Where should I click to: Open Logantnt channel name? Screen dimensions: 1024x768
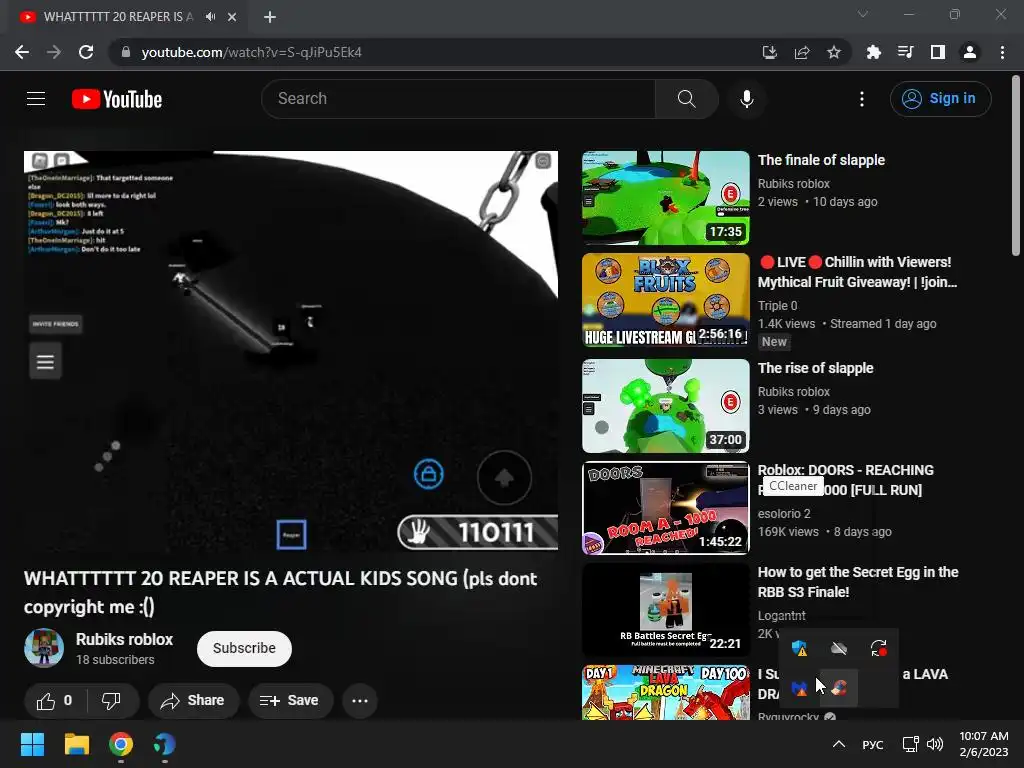click(782, 615)
